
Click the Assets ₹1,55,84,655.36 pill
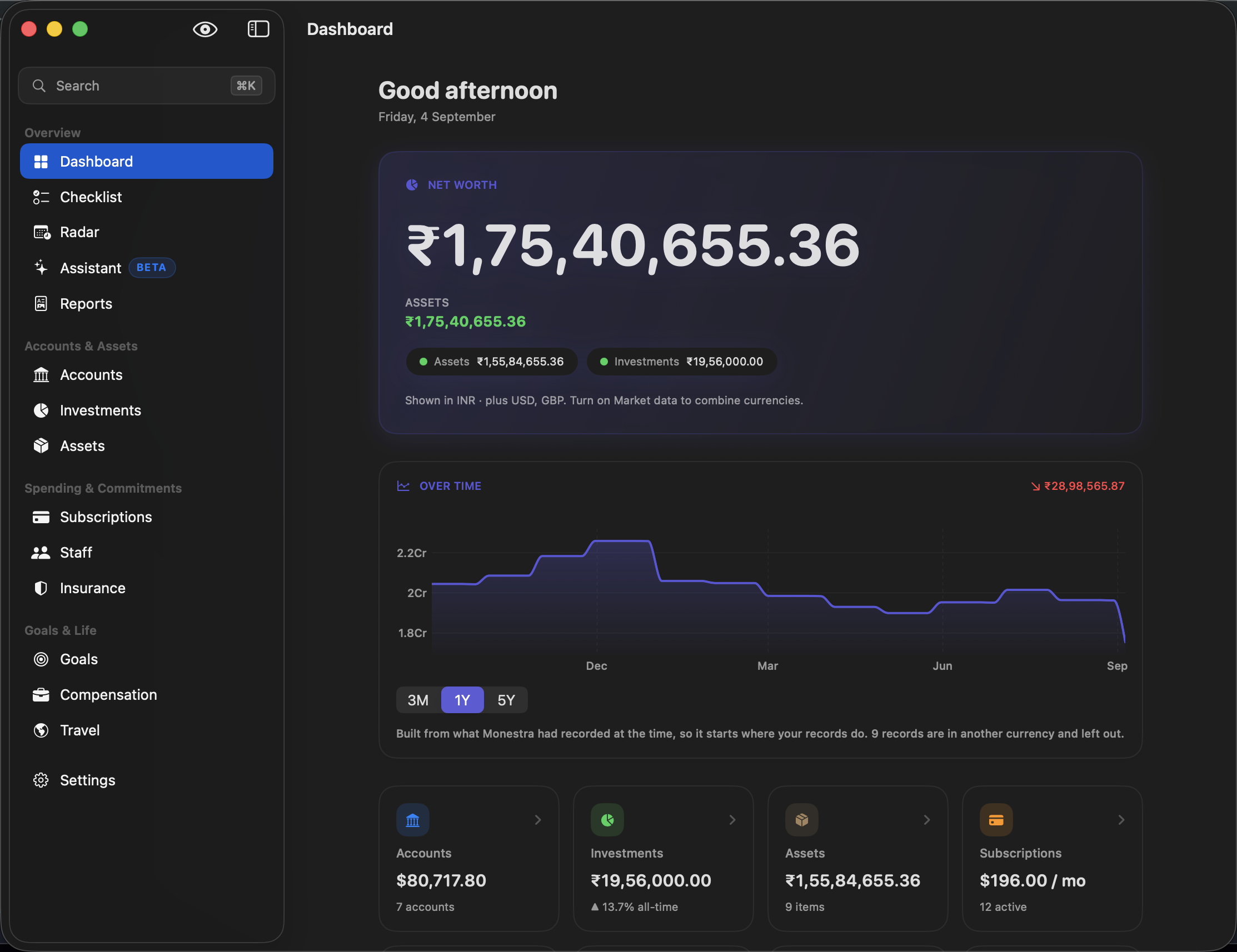tap(492, 362)
